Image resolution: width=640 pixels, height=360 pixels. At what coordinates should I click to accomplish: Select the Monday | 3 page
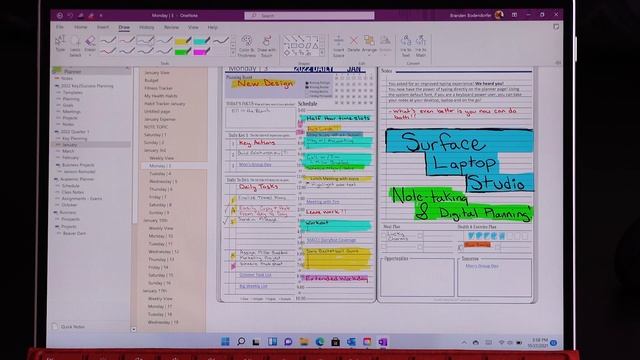174,166
